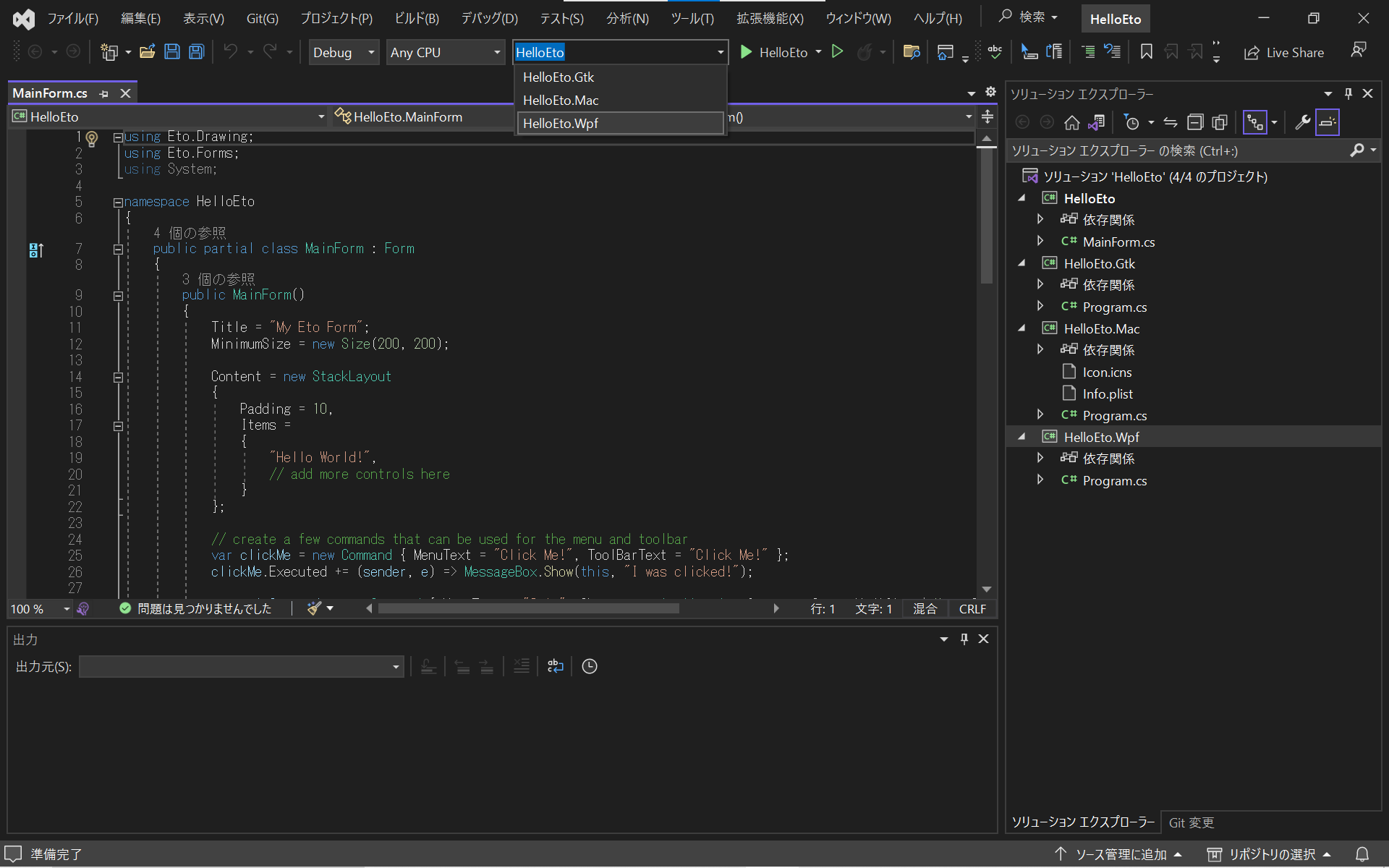Click the Home icon in Solution Explorer
The width and height of the screenshot is (1389, 868).
[1072, 122]
